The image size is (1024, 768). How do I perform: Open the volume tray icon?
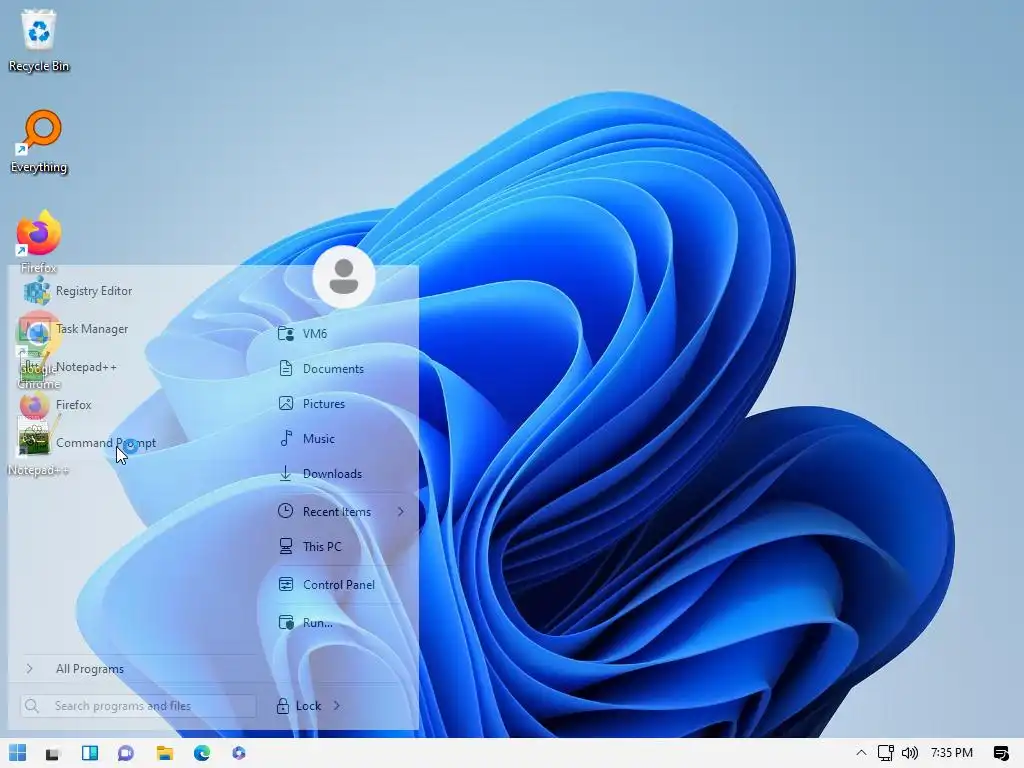910,753
